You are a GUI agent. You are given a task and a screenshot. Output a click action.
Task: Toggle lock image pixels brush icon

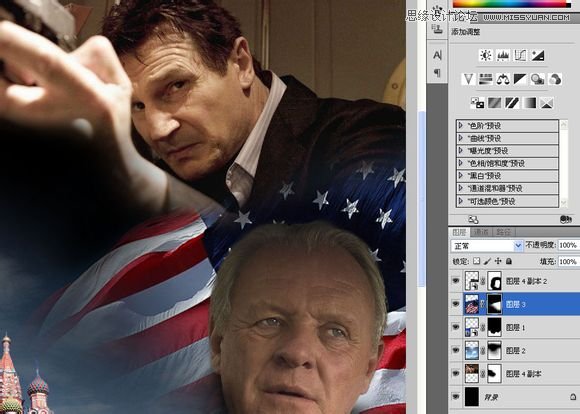tap(488, 261)
